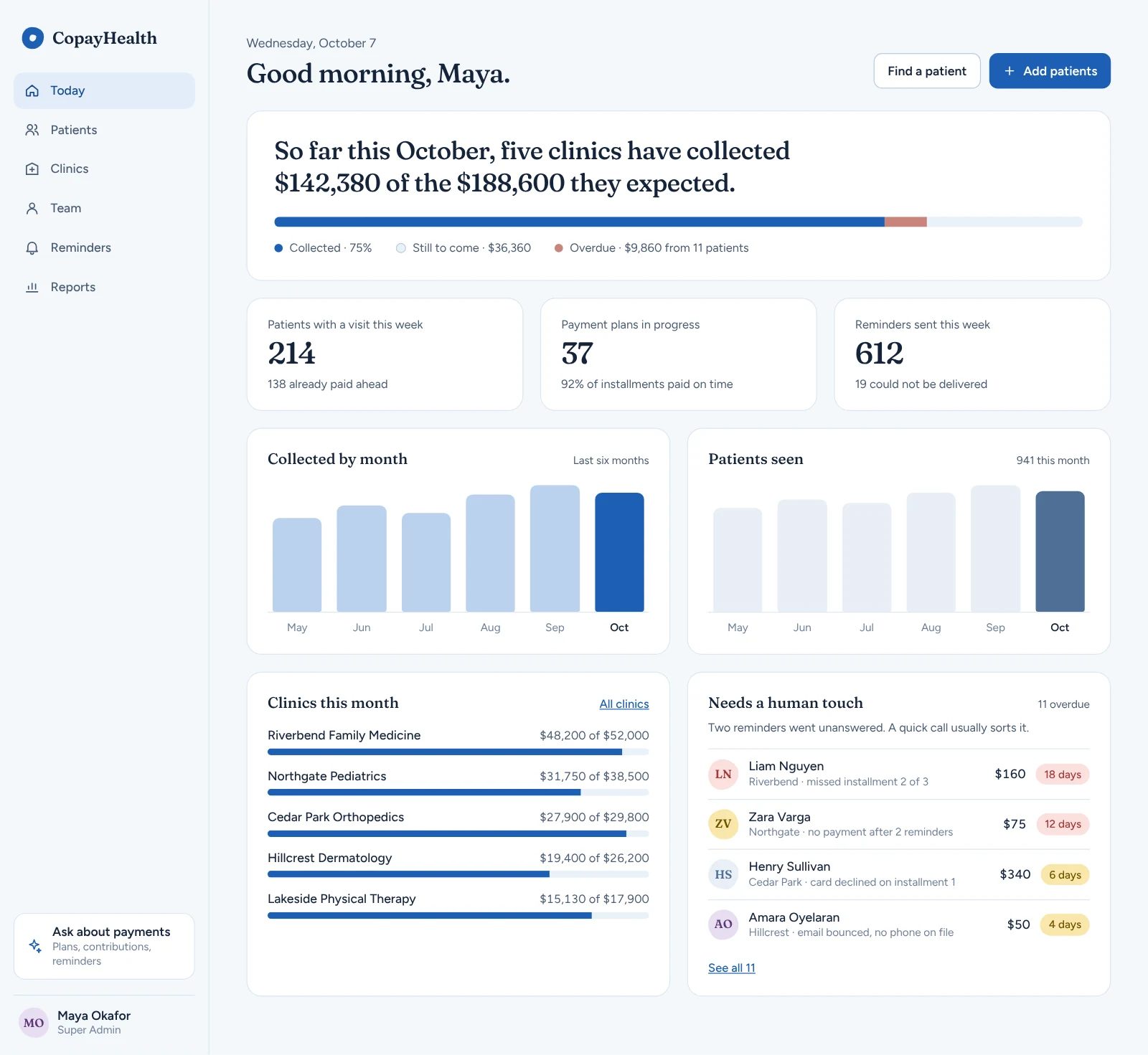Viewport: 1148px width, 1055px height.
Task: Open the Reminders sent this week card
Action: 972,355
